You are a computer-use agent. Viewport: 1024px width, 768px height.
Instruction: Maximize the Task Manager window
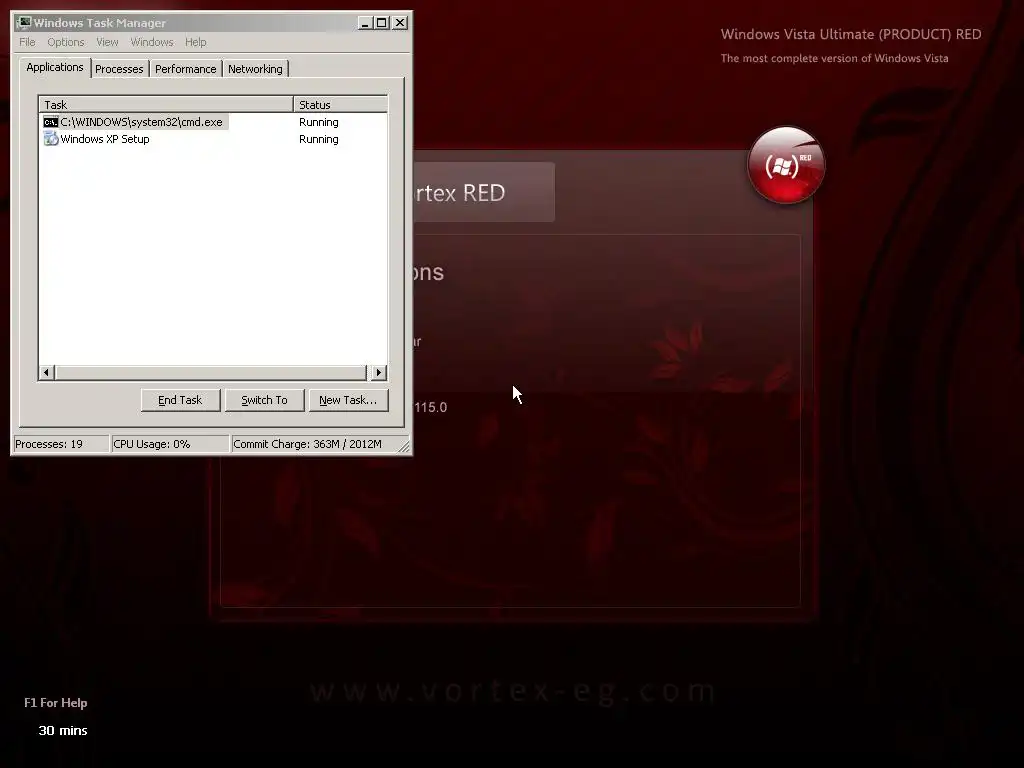point(381,23)
